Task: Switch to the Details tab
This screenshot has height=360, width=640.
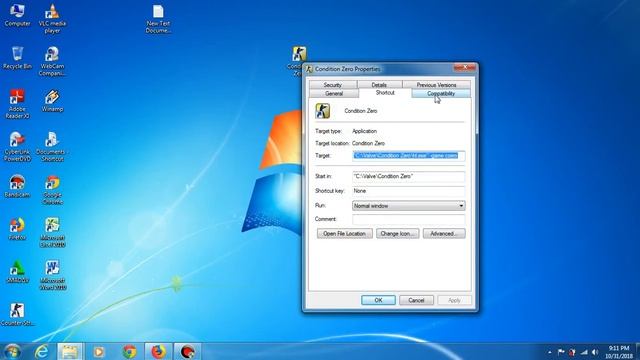Action: [379, 84]
